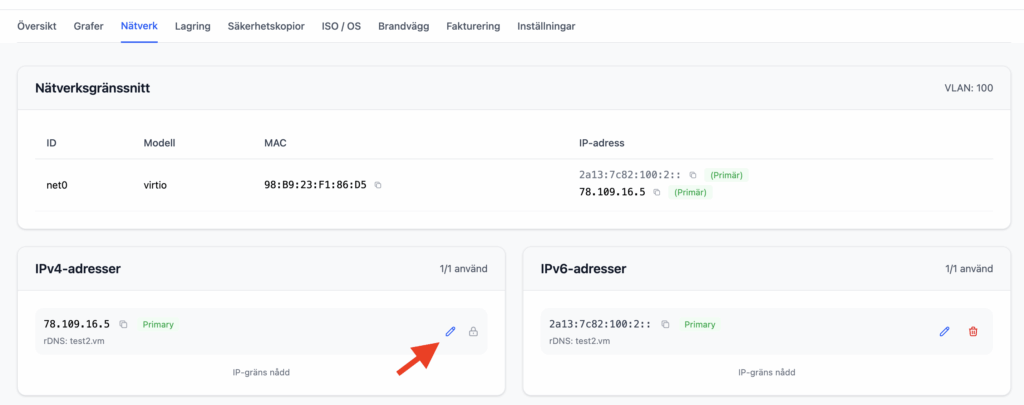This screenshot has width=1024, height=405.
Task: Switch to the Grafer tab
Action: click(x=88, y=26)
